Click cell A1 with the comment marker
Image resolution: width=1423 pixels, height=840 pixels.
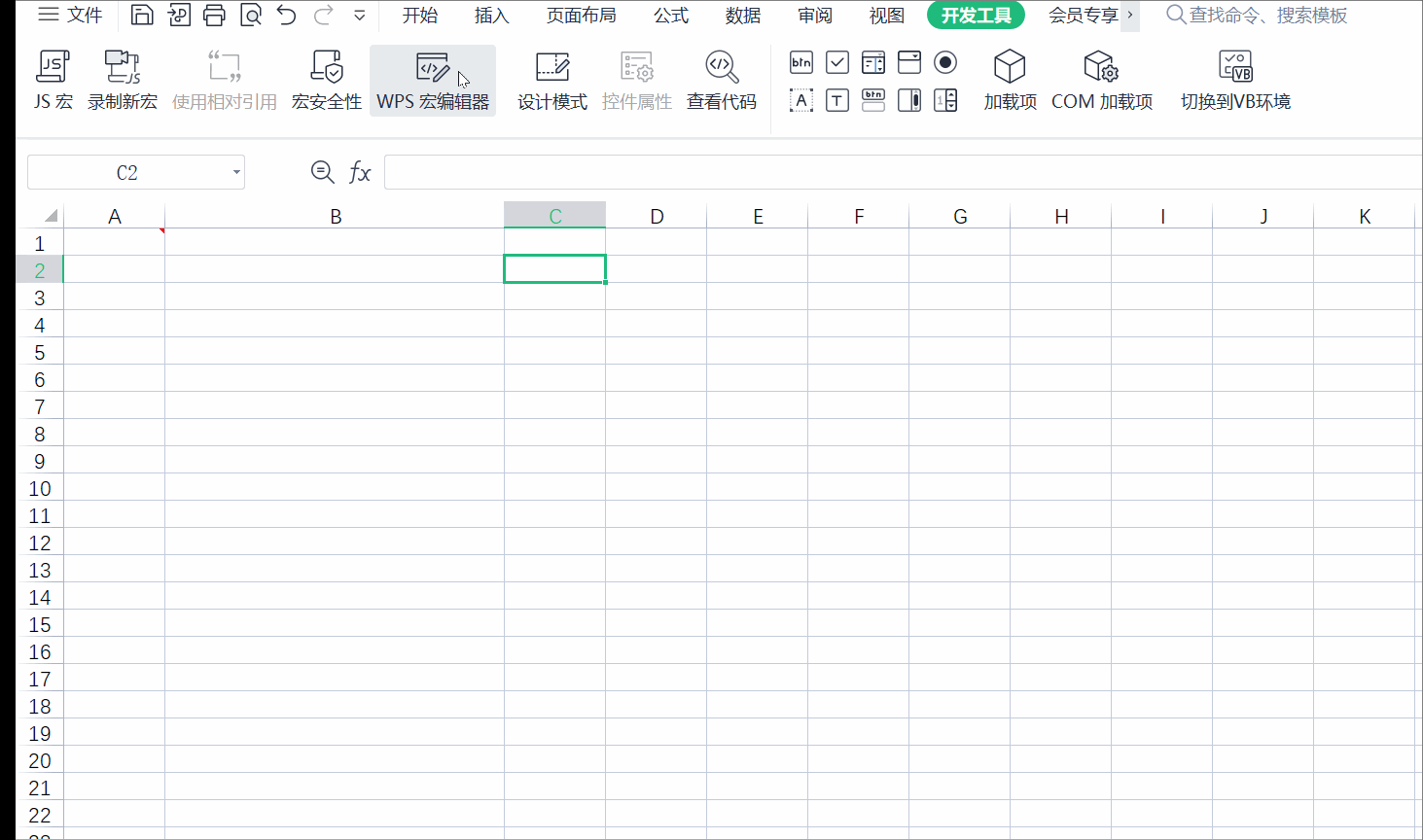coord(115,242)
